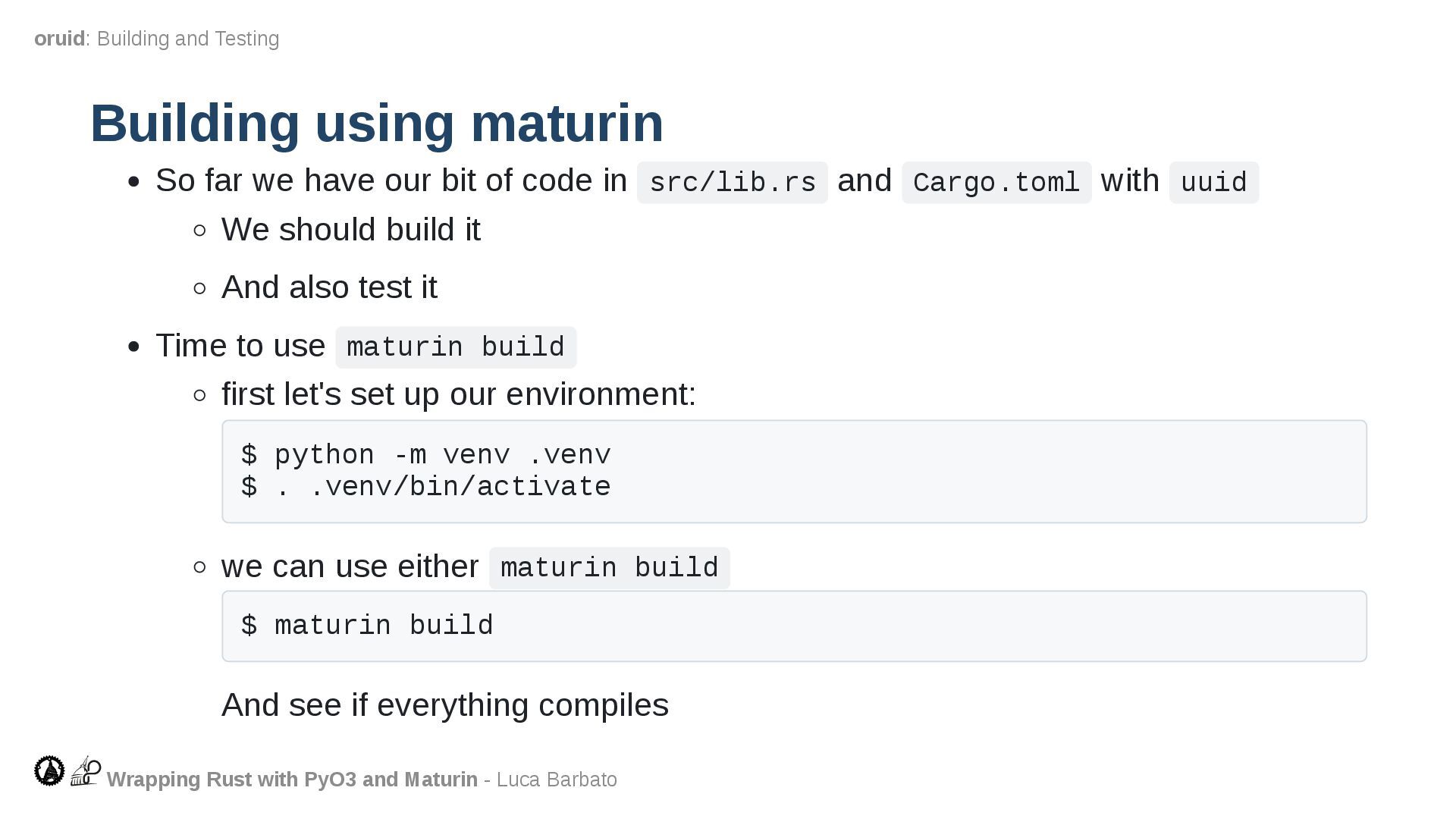
Task: Click the tower-and-snake logo in footer
Action: 86,770
